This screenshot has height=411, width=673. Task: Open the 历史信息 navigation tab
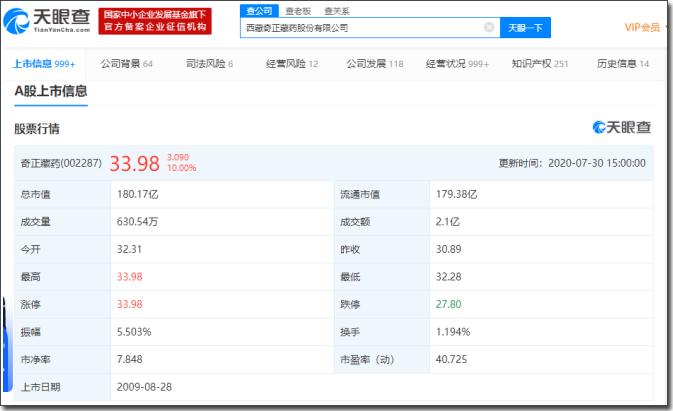point(623,64)
